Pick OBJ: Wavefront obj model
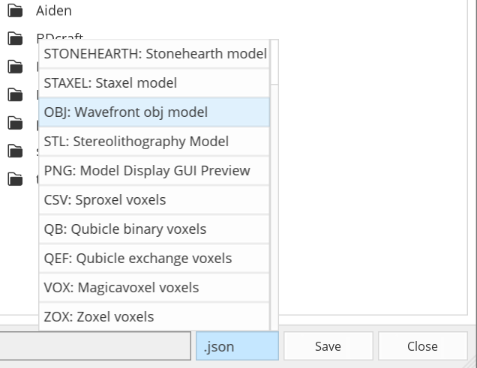This screenshot has height=368, width=477. tap(154, 112)
